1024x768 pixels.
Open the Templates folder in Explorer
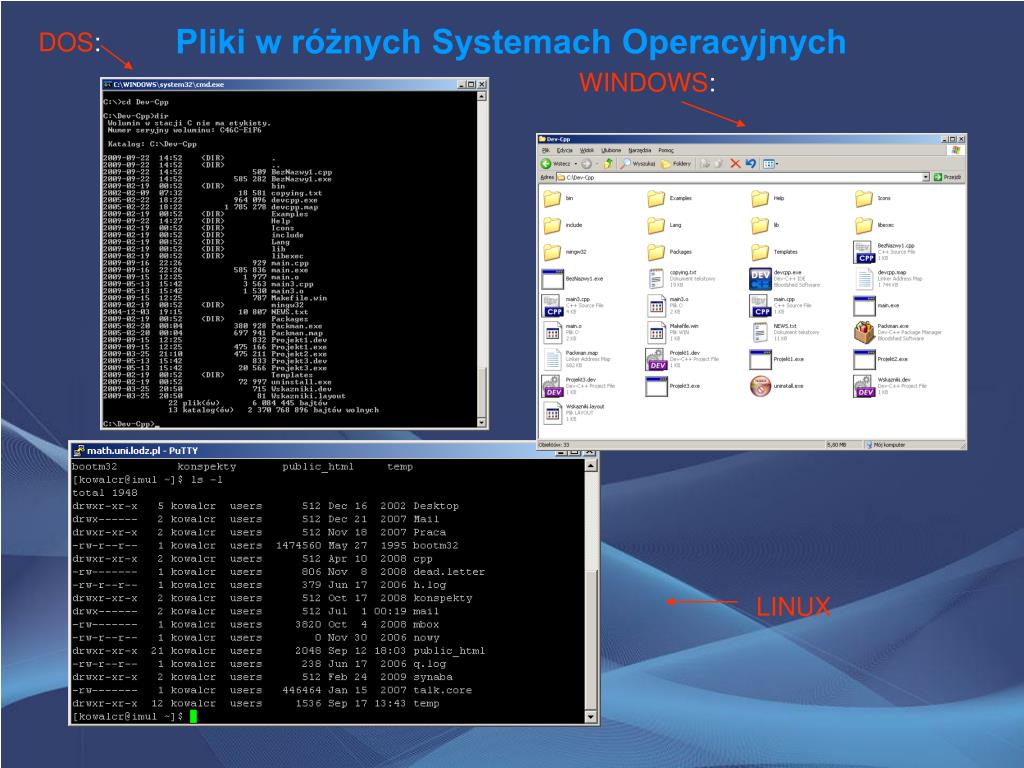tap(760, 251)
